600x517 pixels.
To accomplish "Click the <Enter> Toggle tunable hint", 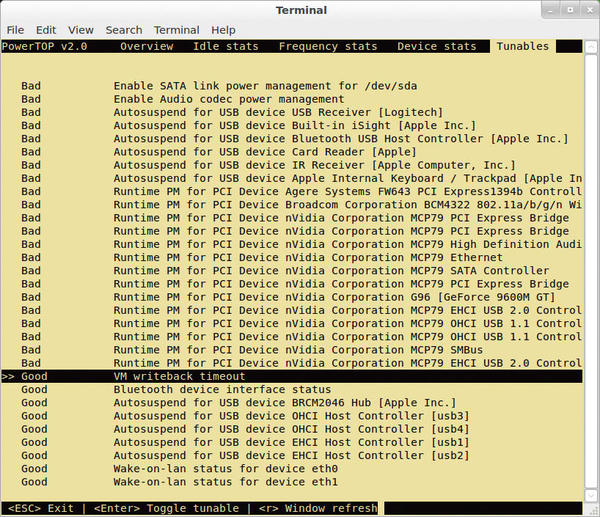I will (166, 508).
